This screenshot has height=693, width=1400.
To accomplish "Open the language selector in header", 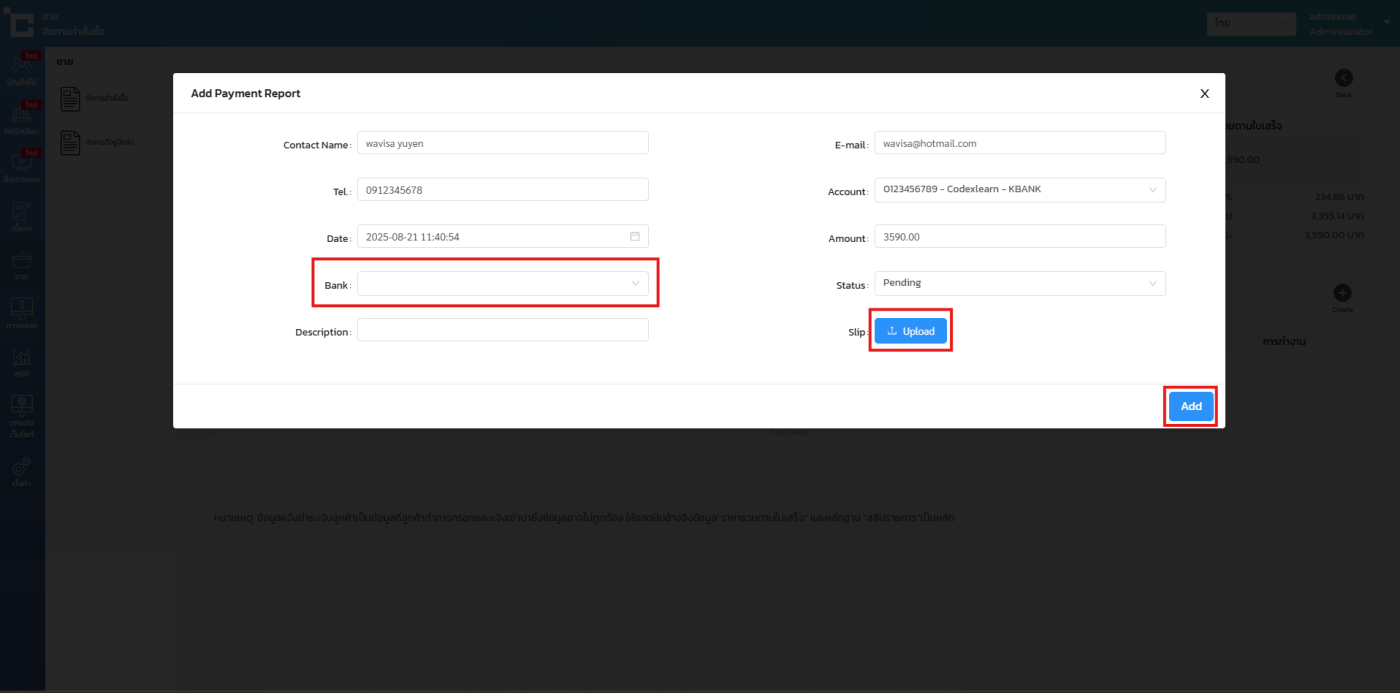I will [1250, 22].
